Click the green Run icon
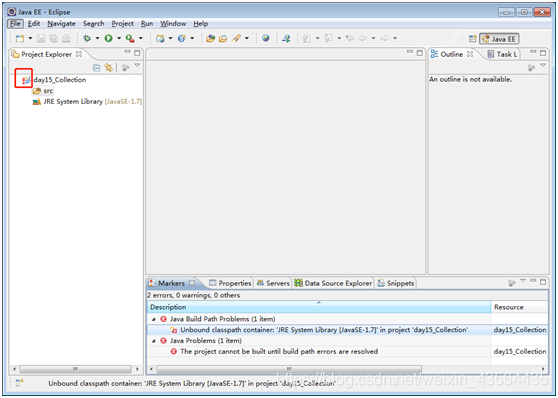 [109, 38]
